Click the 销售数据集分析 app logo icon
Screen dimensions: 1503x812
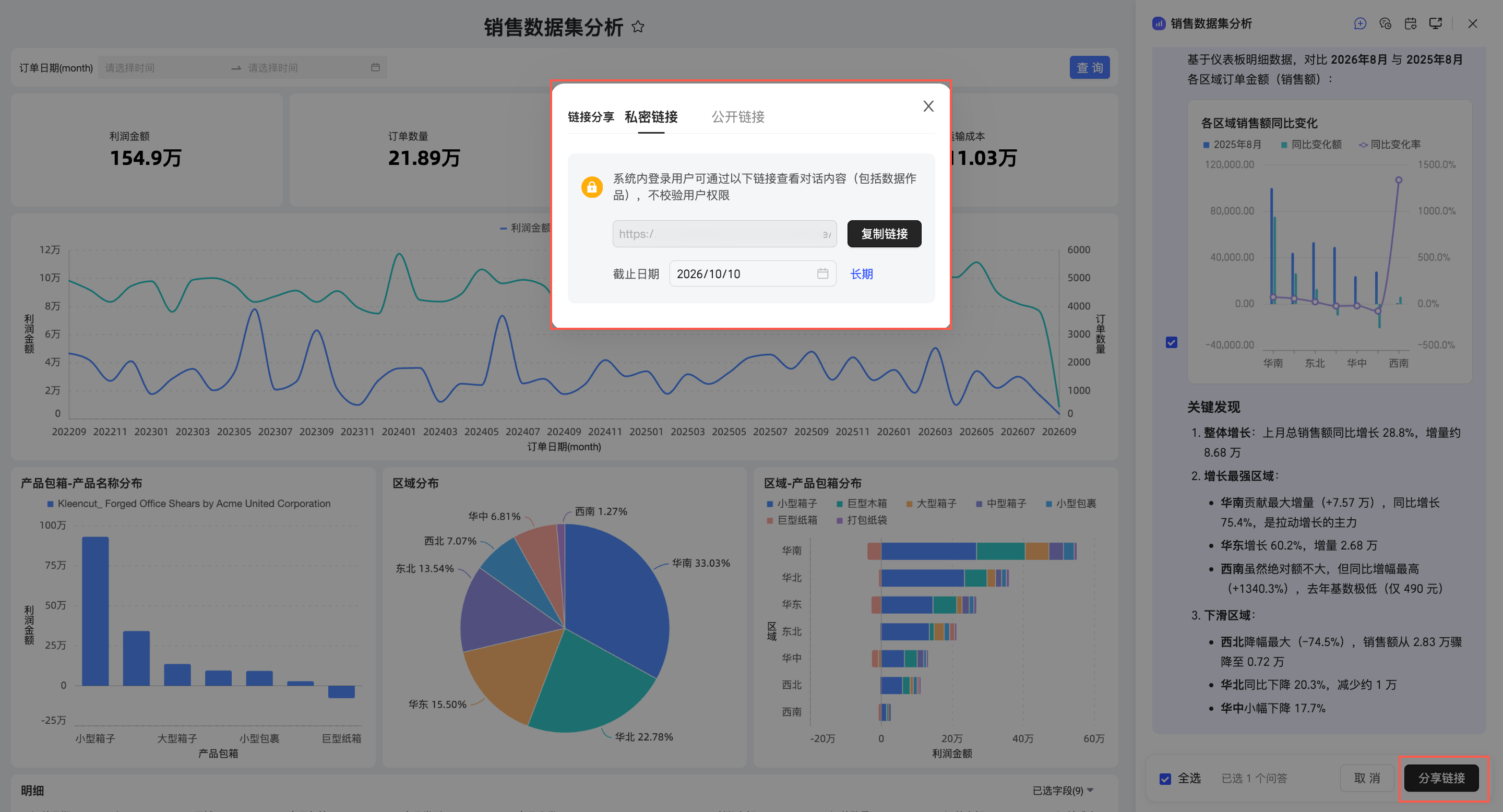point(1159,23)
